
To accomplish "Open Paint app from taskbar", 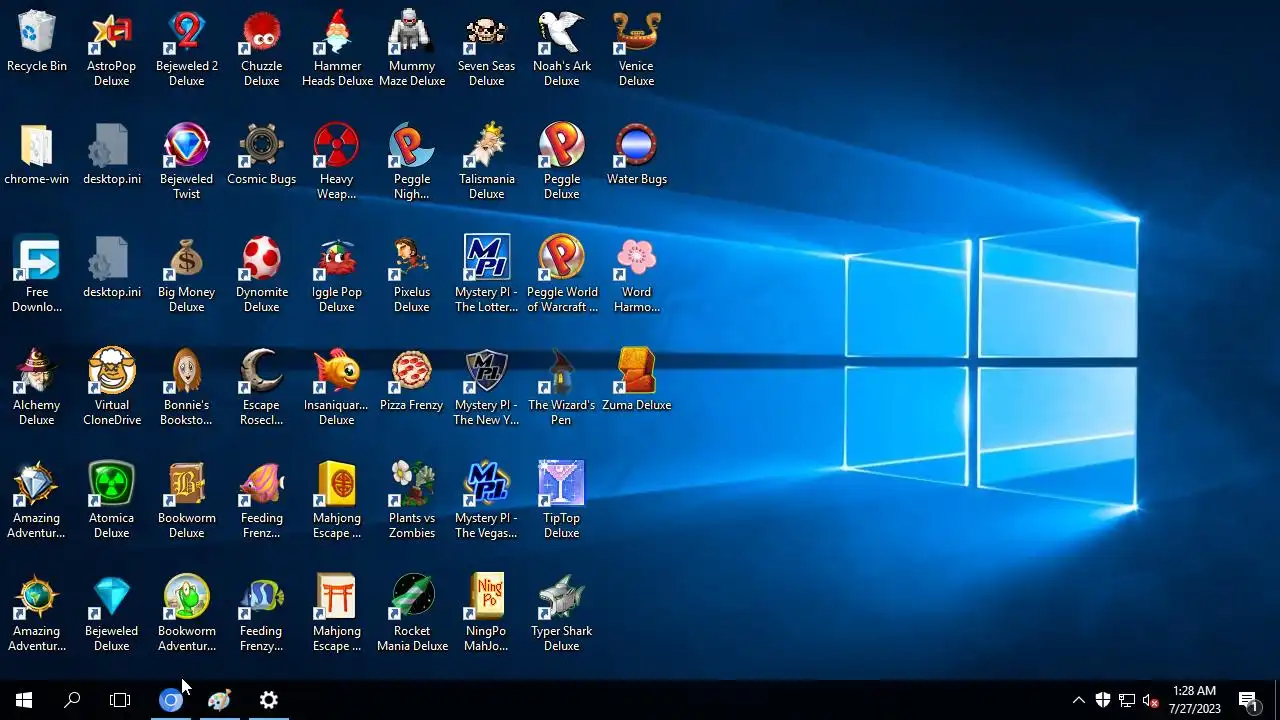I will pos(220,700).
